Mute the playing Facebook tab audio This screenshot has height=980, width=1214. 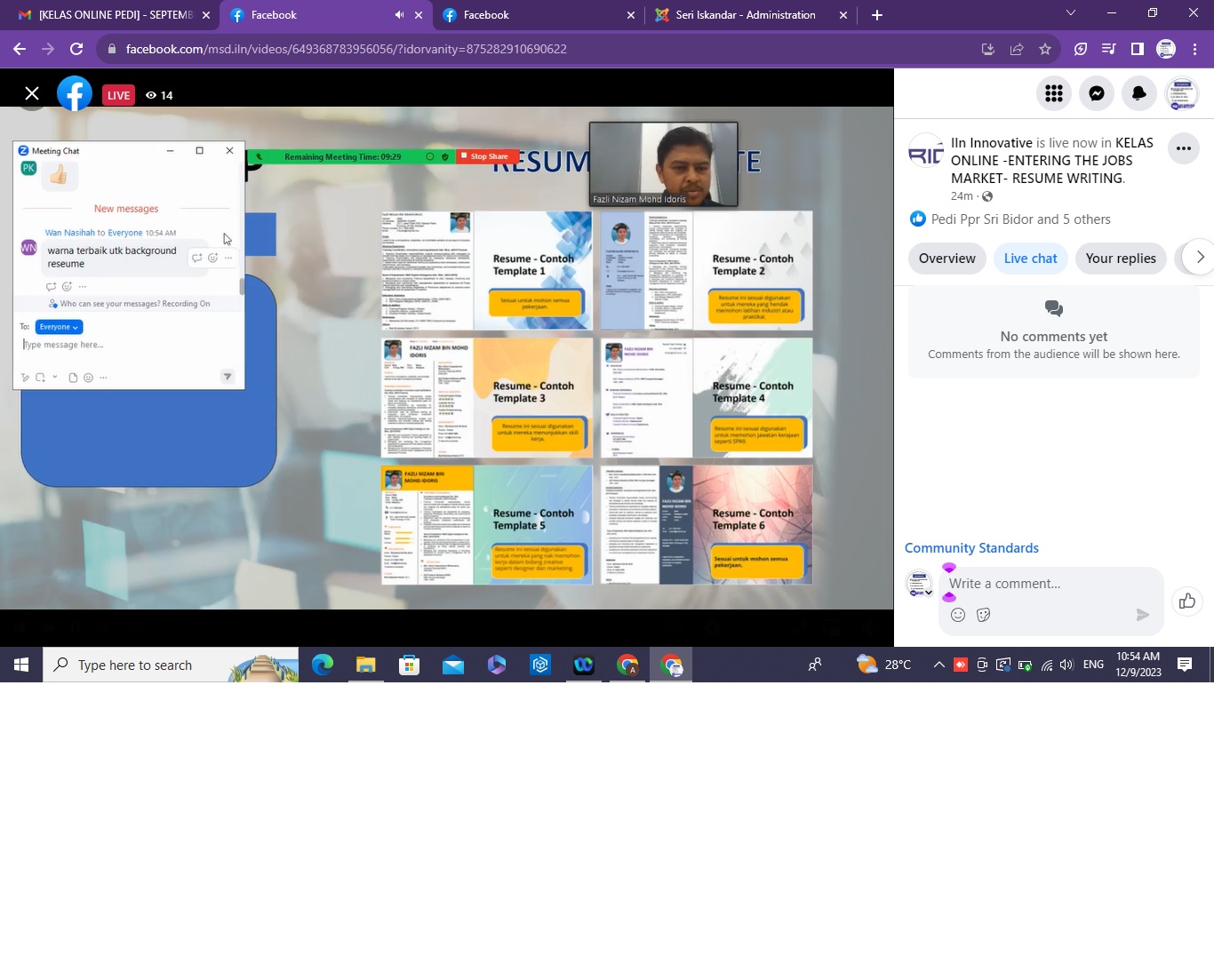(399, 15)
